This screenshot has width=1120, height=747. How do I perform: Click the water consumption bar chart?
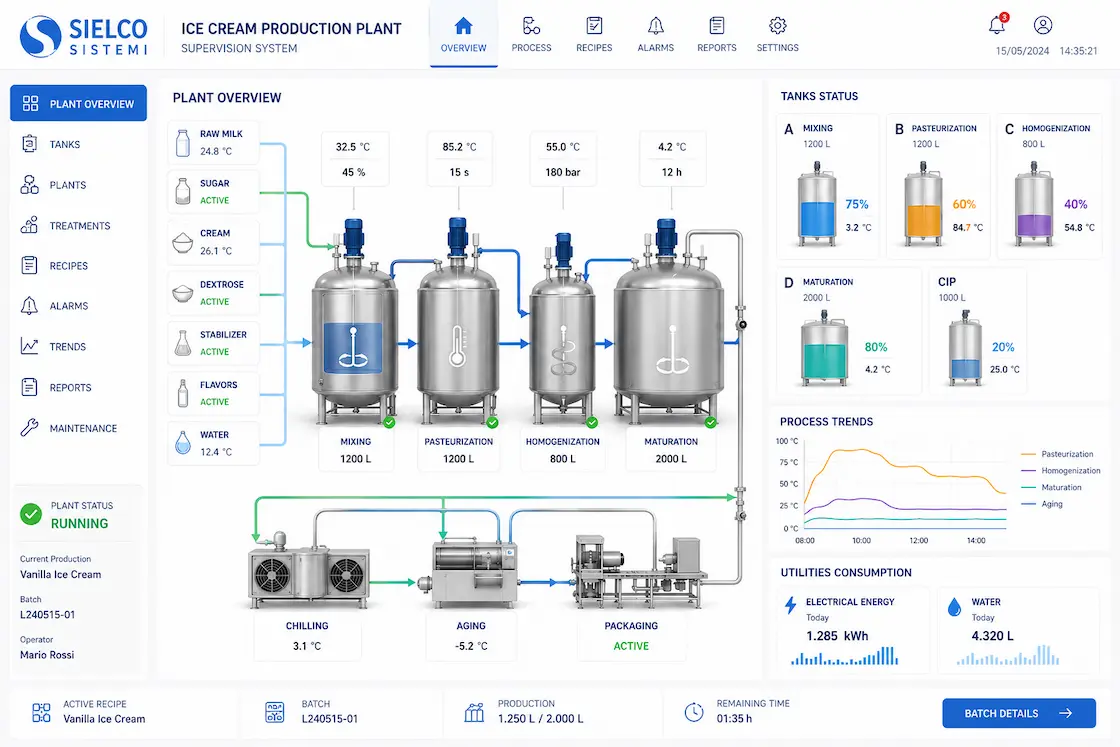(1008, 656)
